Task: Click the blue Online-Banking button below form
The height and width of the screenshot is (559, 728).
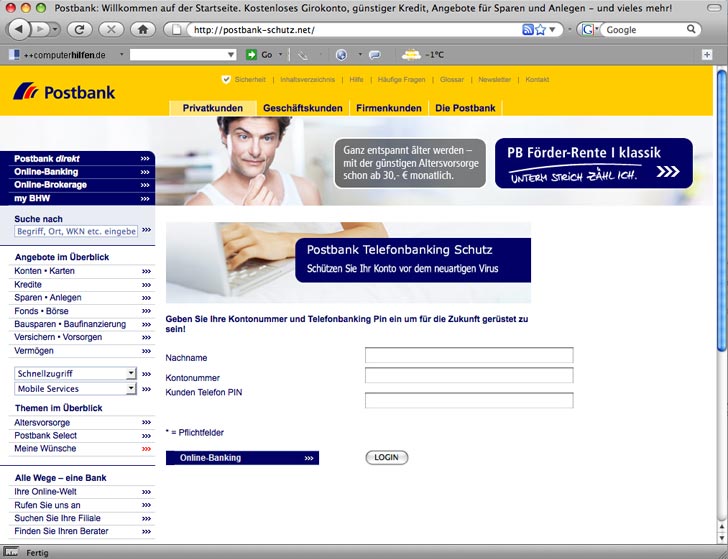Action: 242,458
